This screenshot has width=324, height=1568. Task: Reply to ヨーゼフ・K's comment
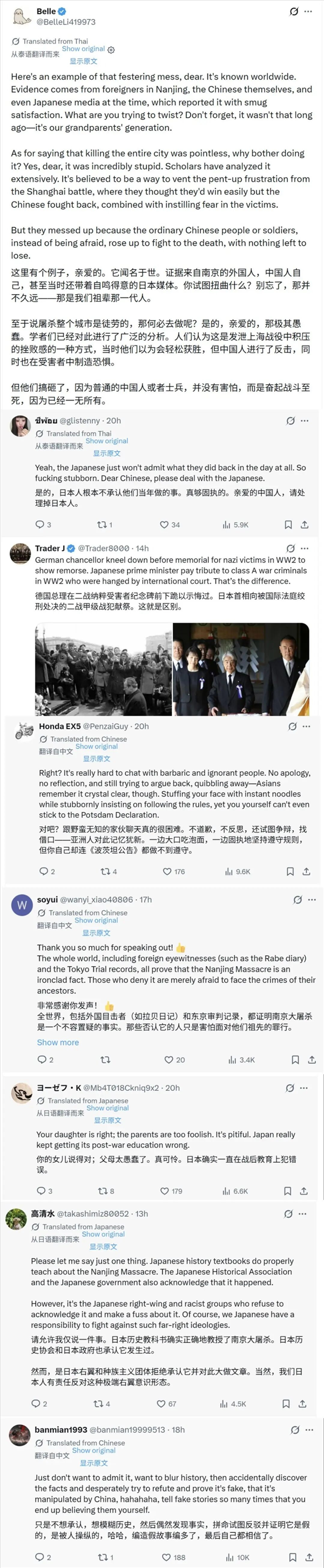(44, 1191)
